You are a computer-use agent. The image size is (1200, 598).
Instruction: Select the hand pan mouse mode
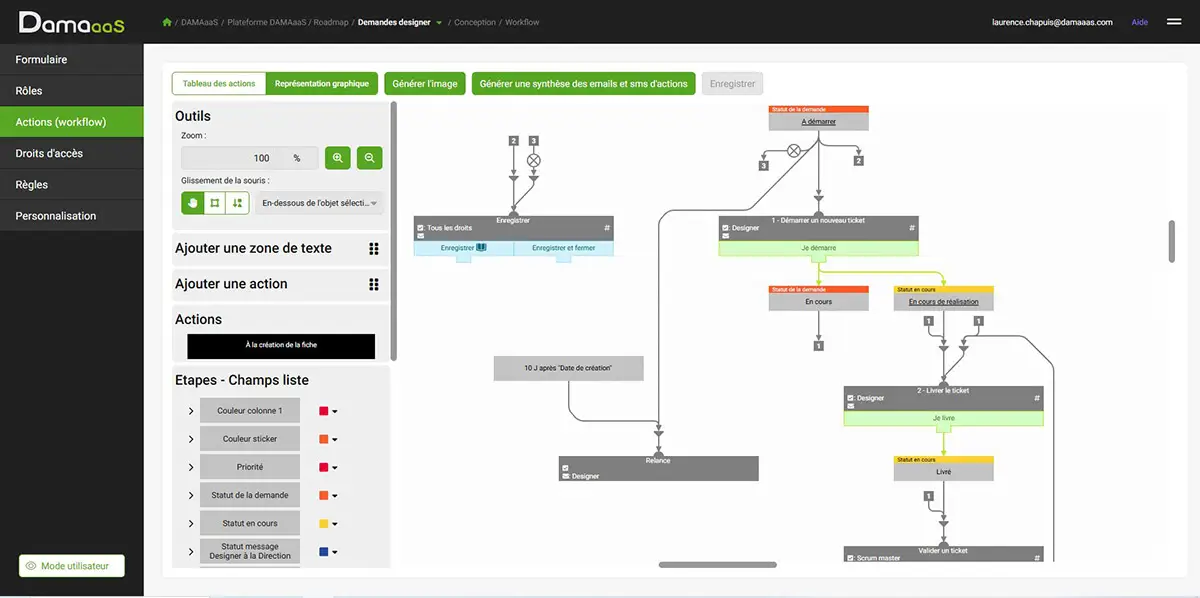[x=192, y=203]
